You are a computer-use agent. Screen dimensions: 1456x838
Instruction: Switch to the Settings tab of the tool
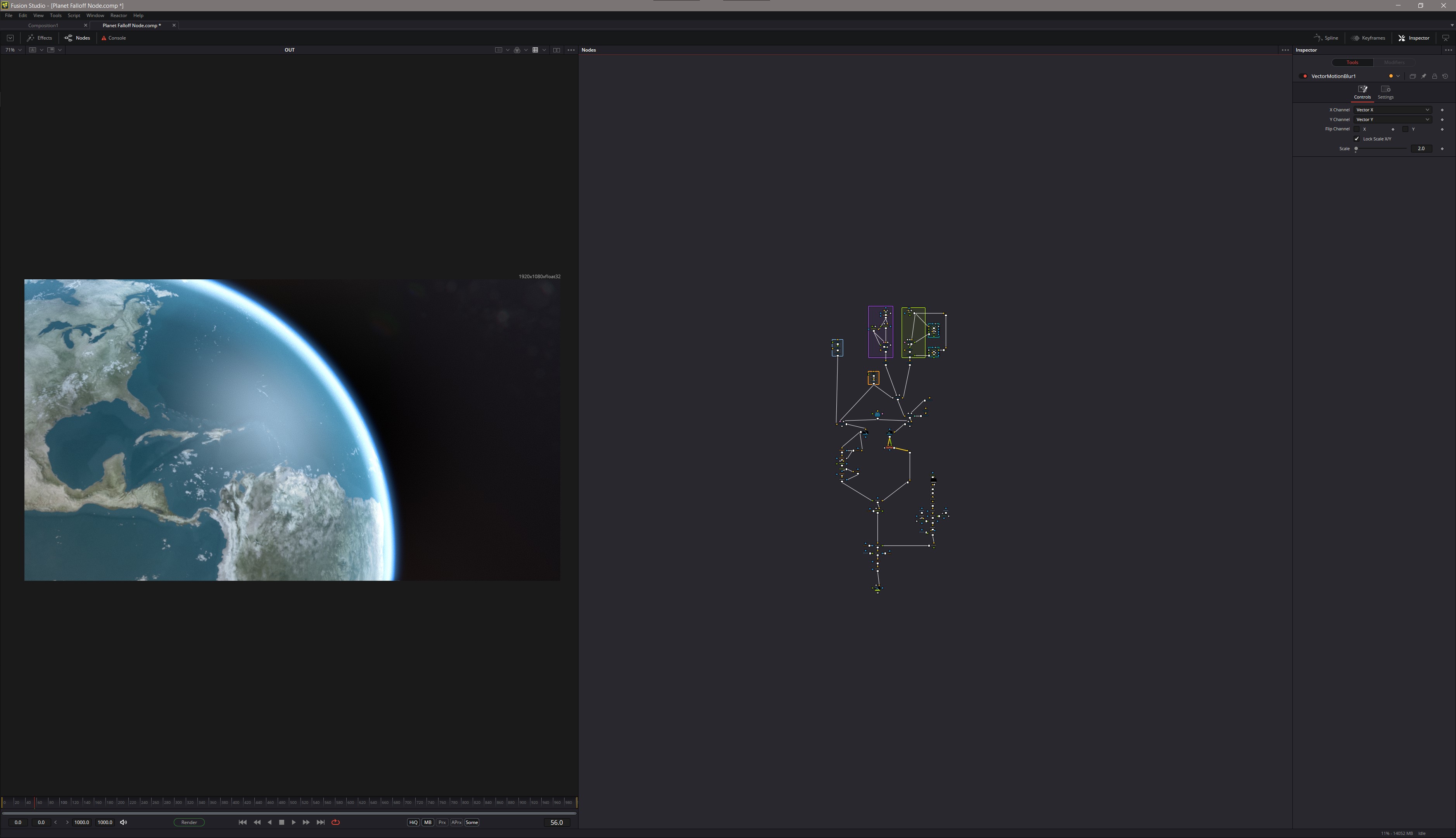1386,92
